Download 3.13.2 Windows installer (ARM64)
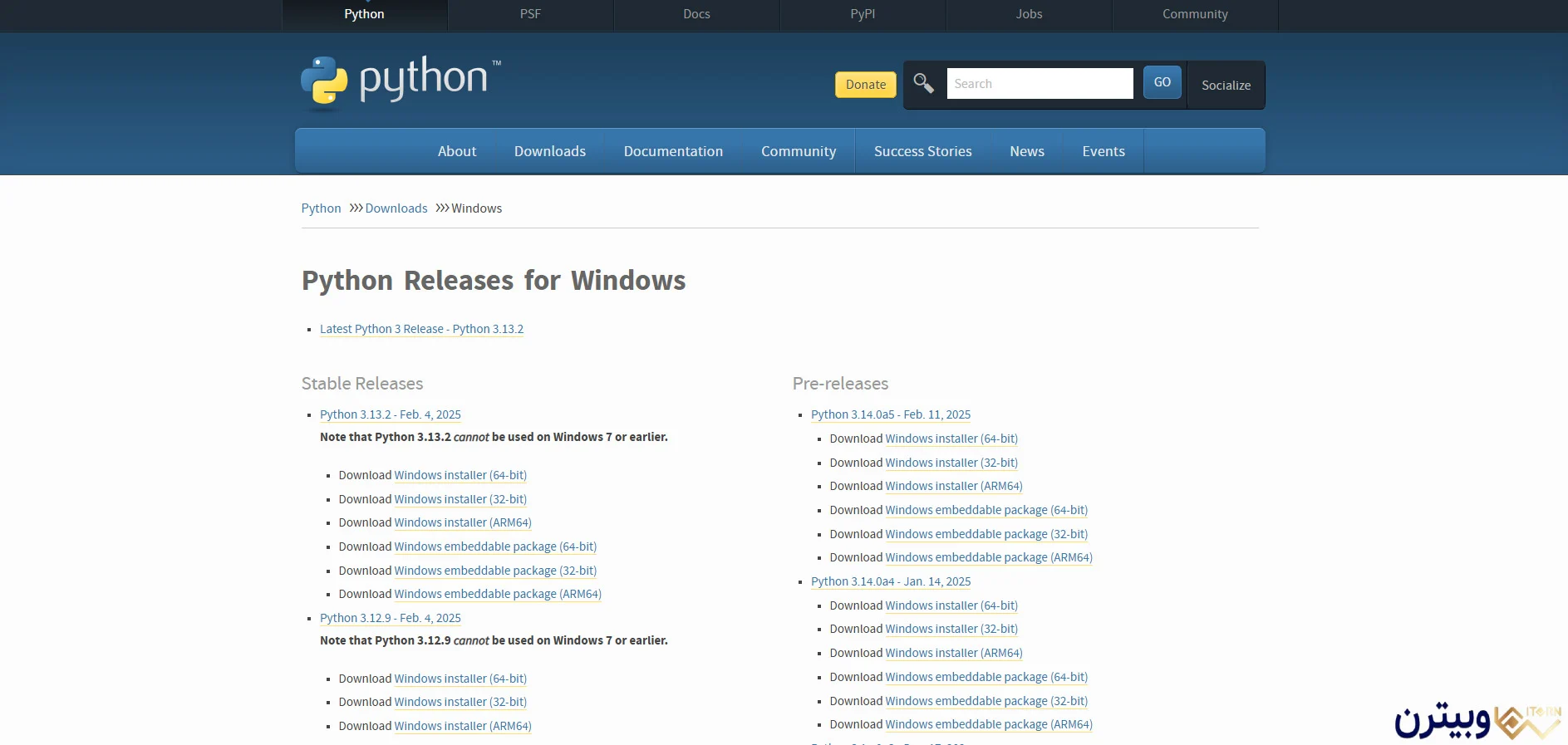The height and width of the screenshot is (745, 1568). pos(463,522)
